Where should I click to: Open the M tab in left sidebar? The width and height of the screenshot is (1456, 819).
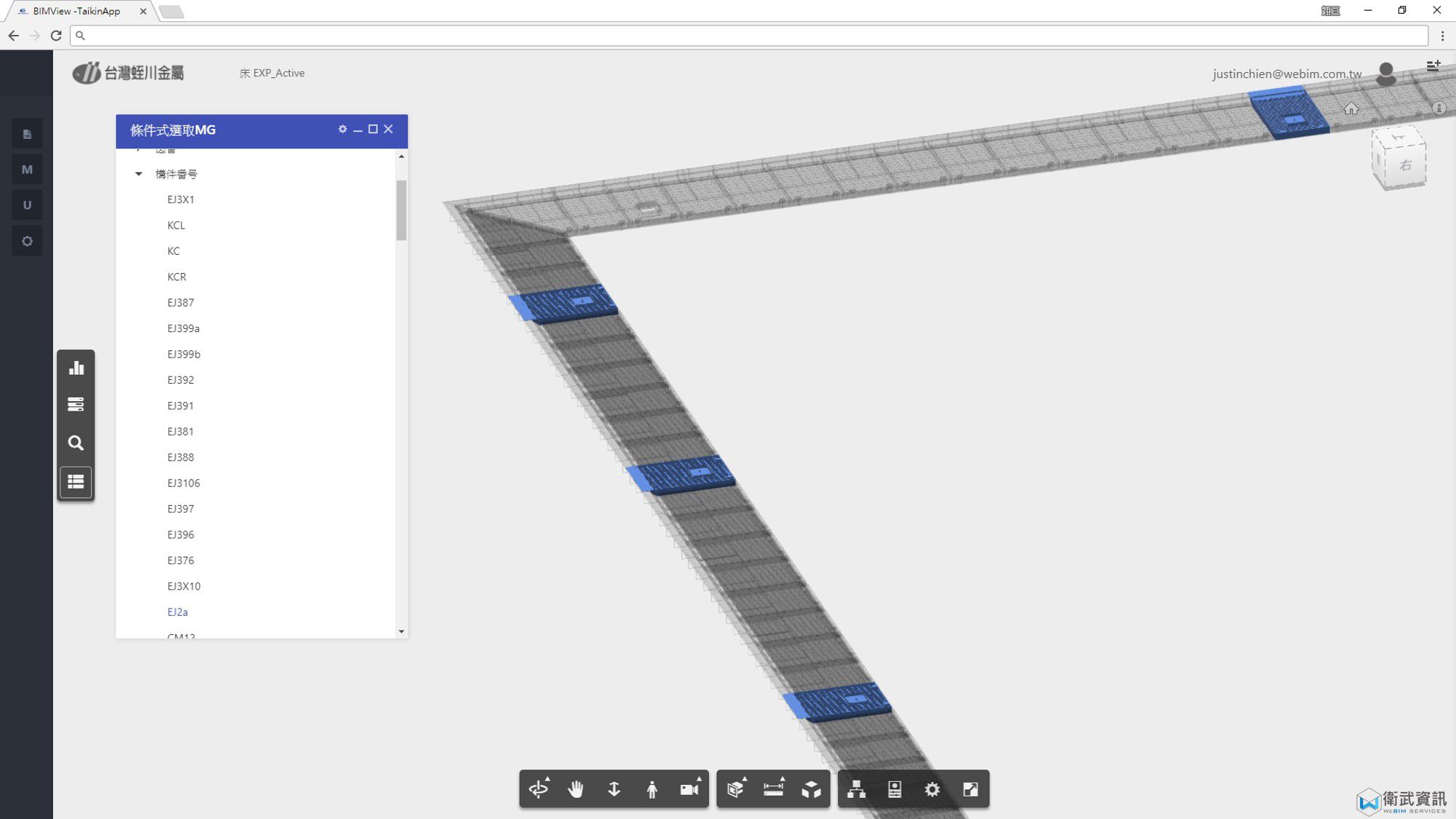point(27,170)
